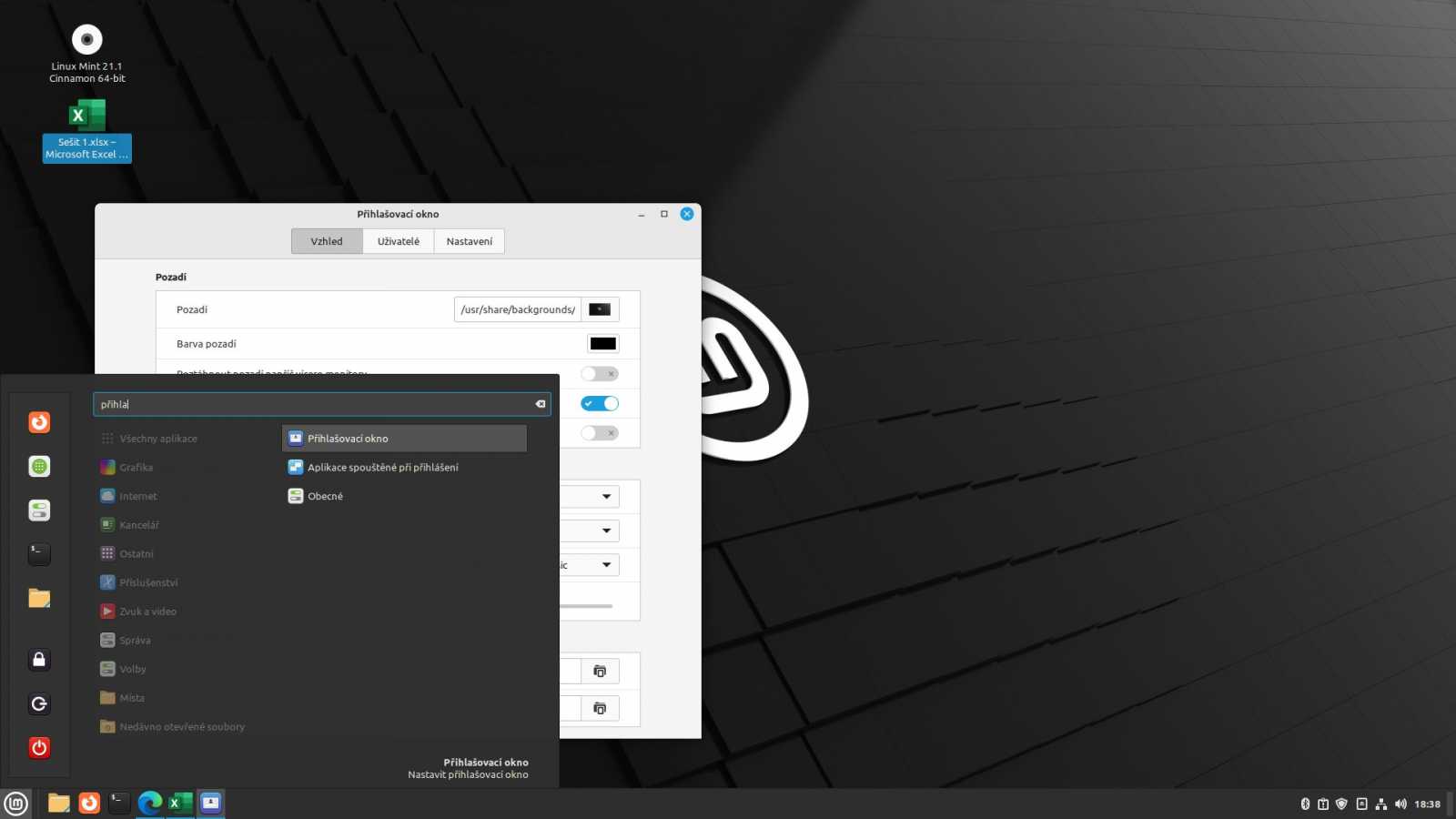Click the tray icon right of Bluetooth
The height and width of the screenshot is (819, 1456).
[1323, 804]
